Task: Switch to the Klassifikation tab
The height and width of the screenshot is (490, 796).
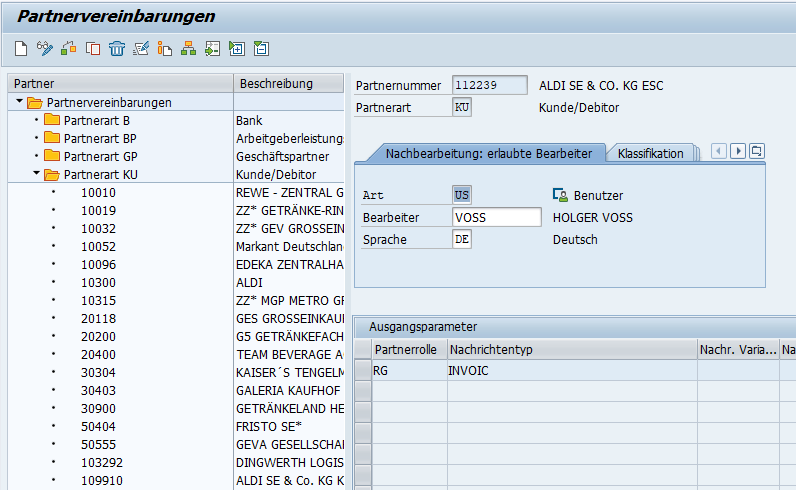Action: (x=650, y=153)
